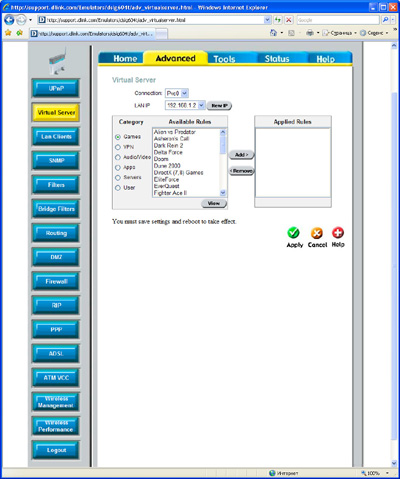Open the address bar history dropdown
Screen dimensions: 400x479
coord(267,20)
